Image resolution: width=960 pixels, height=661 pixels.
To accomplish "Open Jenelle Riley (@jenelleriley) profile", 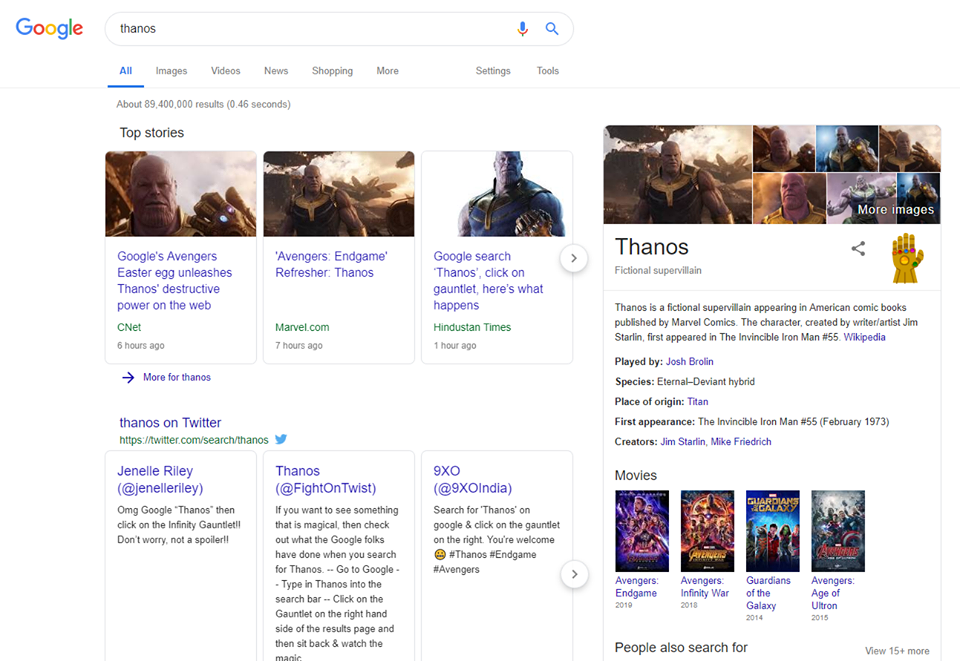I will coord(160,479).
